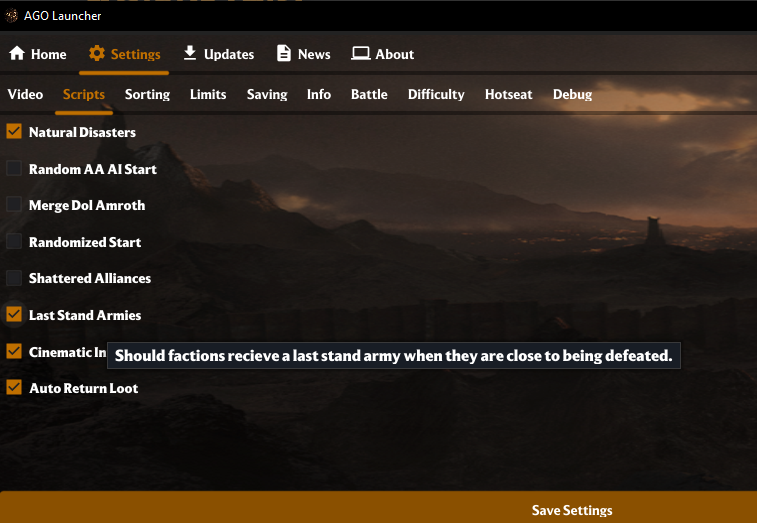Screen dimensions: 757x523
Task: Disable the Natural Disasters checkbox
Action: pos(14,131)
